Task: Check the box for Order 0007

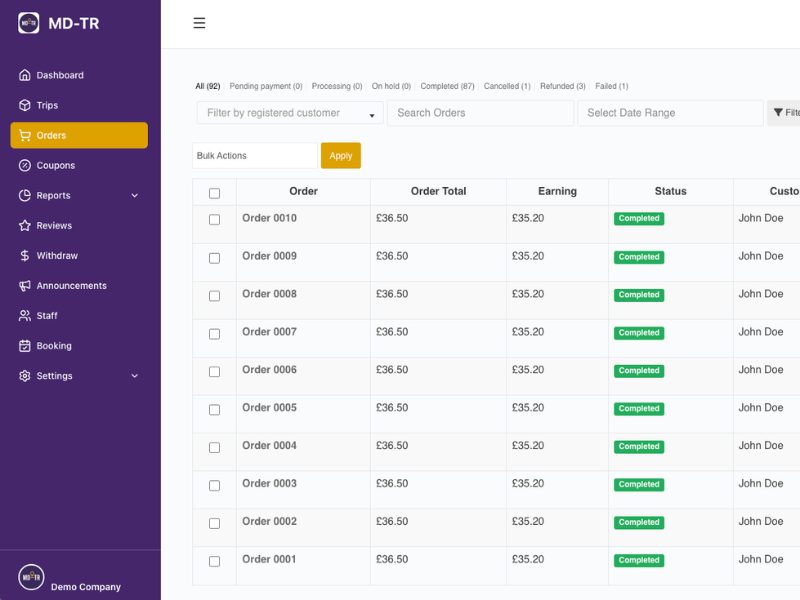Action: click(x=214, y=334)
